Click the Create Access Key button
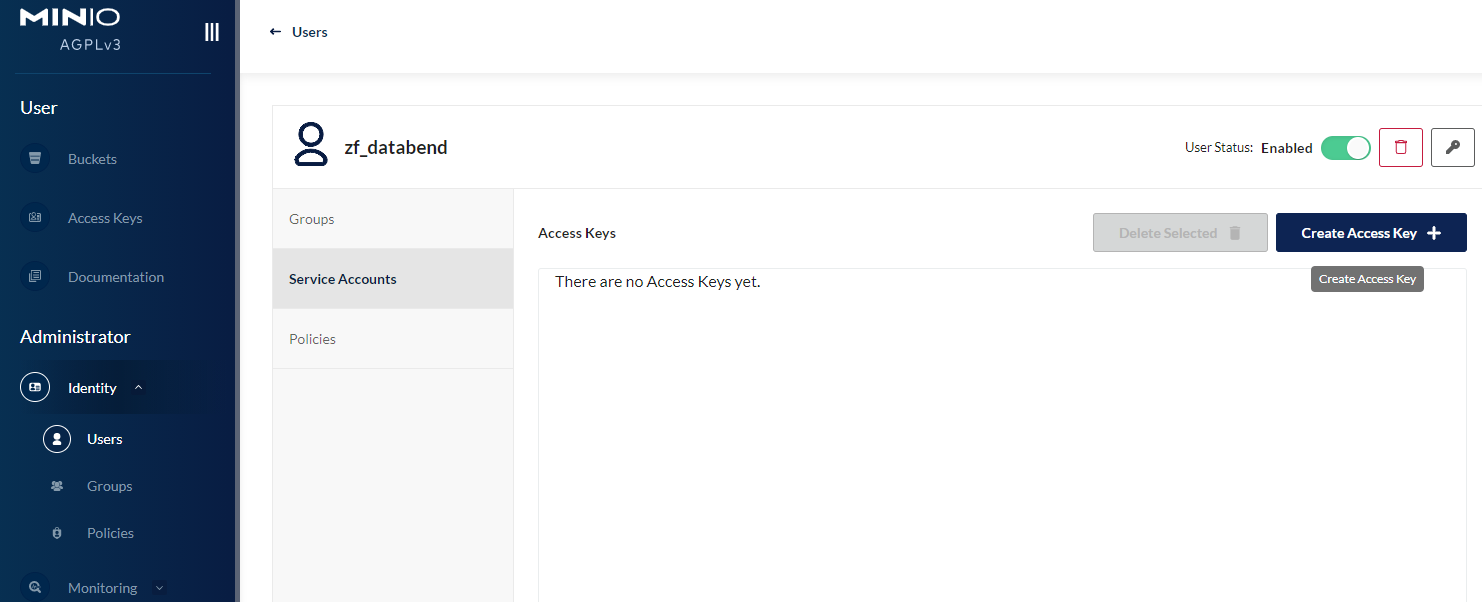Viewport: 1482px width, 602px height. pyautogui.click(x=1370, y=233)
